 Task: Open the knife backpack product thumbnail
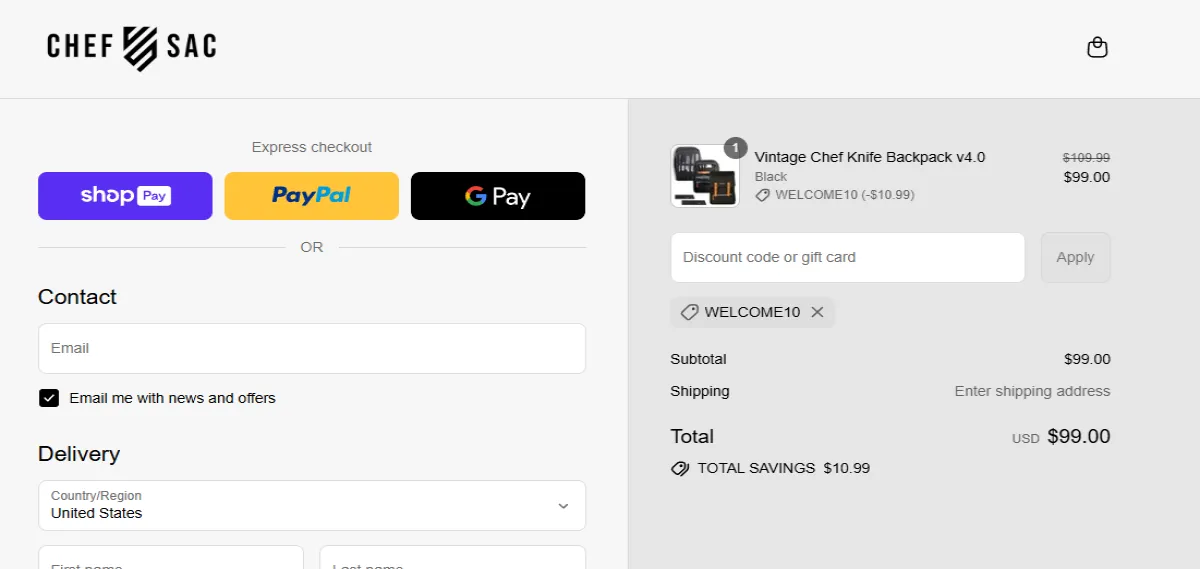tap(705, 176)
